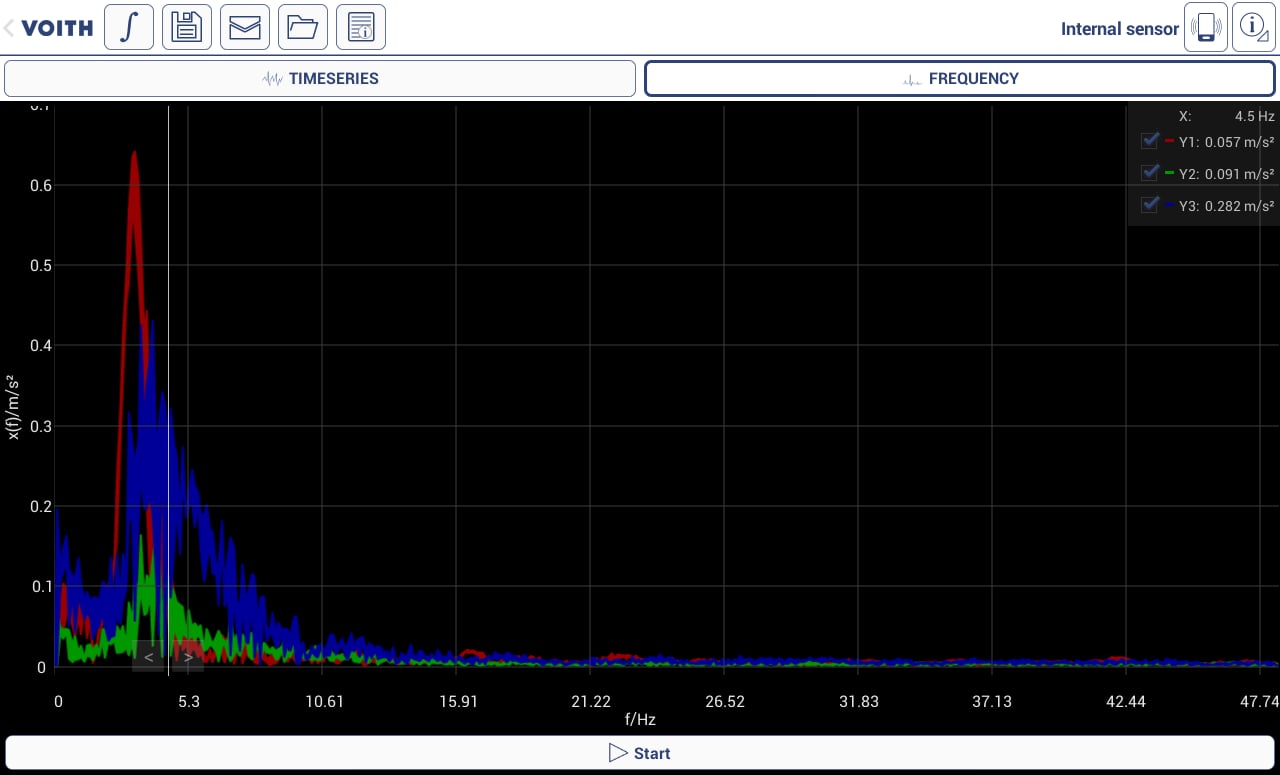
Task: Send data via envelope mail icon
Action: pyautogui.click(x=245, y=27)
